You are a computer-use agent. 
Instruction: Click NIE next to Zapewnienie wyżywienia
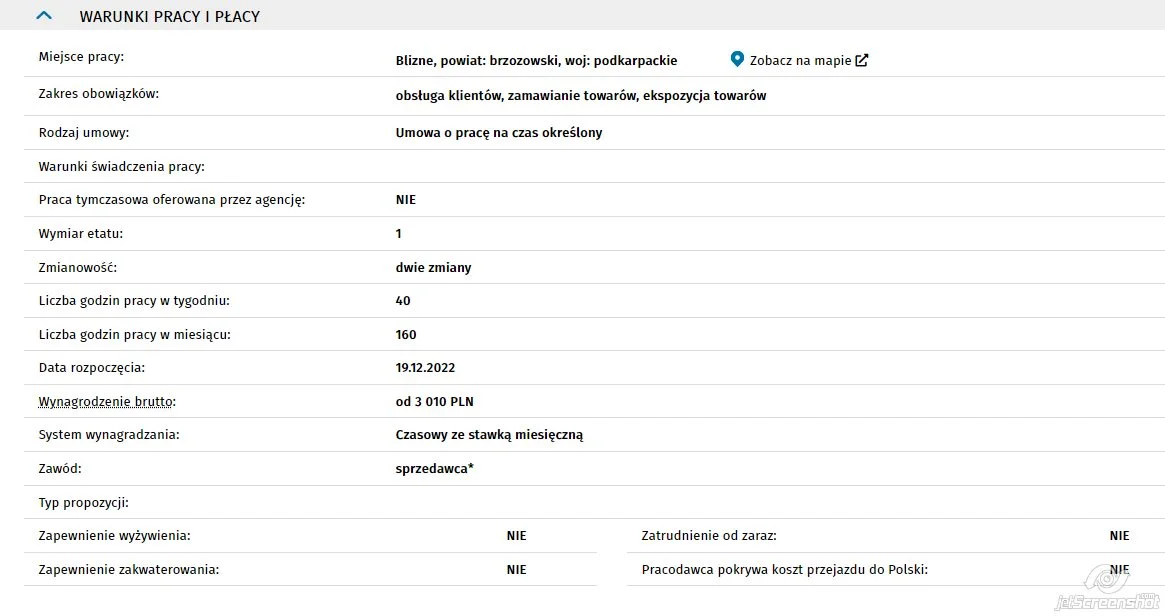click(x=516, y=536)
